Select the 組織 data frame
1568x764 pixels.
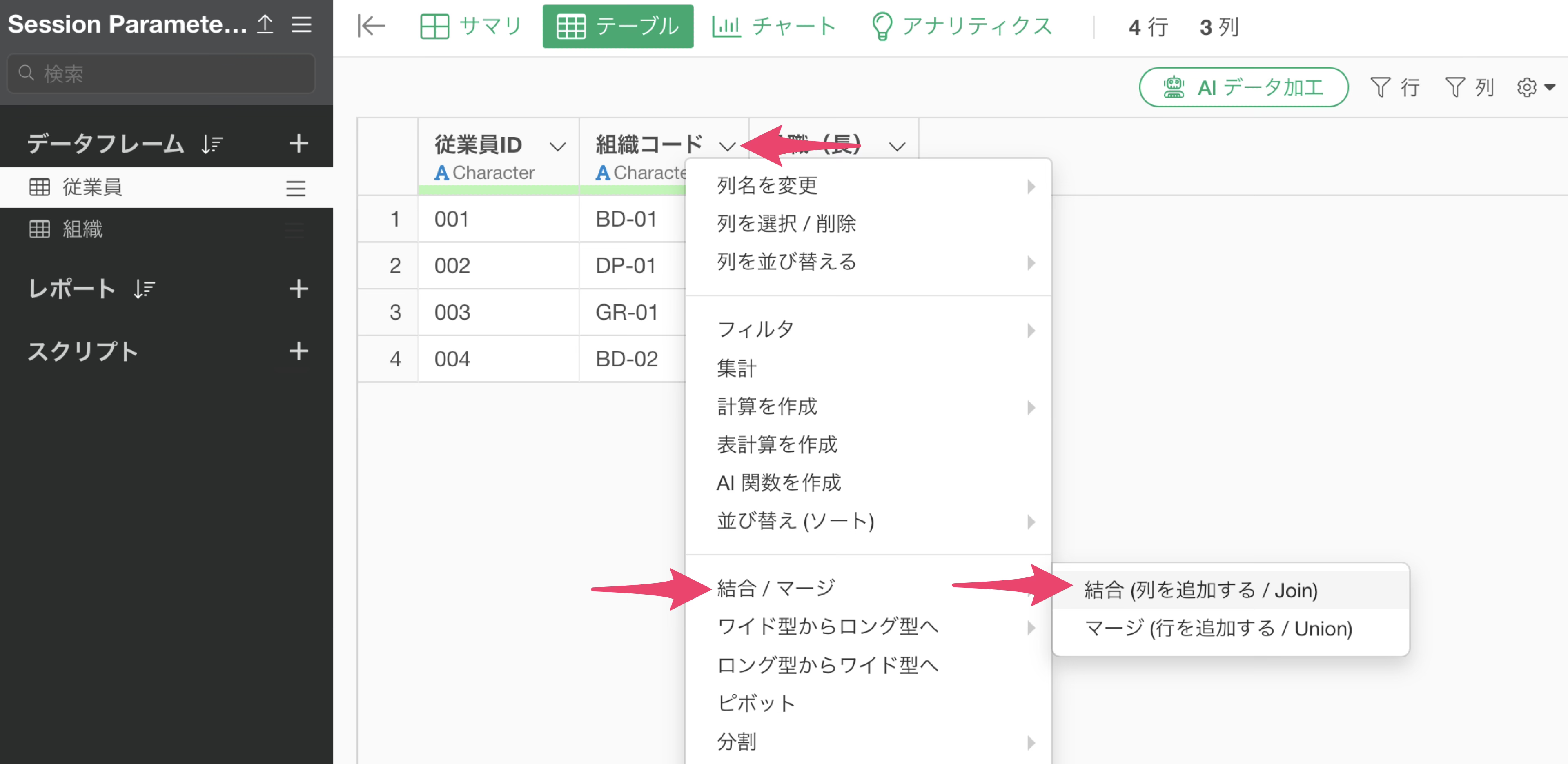pos(82,229)
